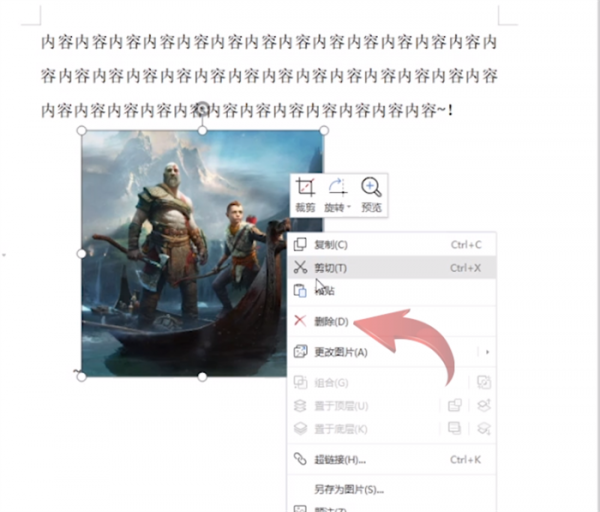Viewport: 600px width, 512px height.
Task: Click the overlapping-squares icon in 置于底层 row
Action: coord(455,428)
